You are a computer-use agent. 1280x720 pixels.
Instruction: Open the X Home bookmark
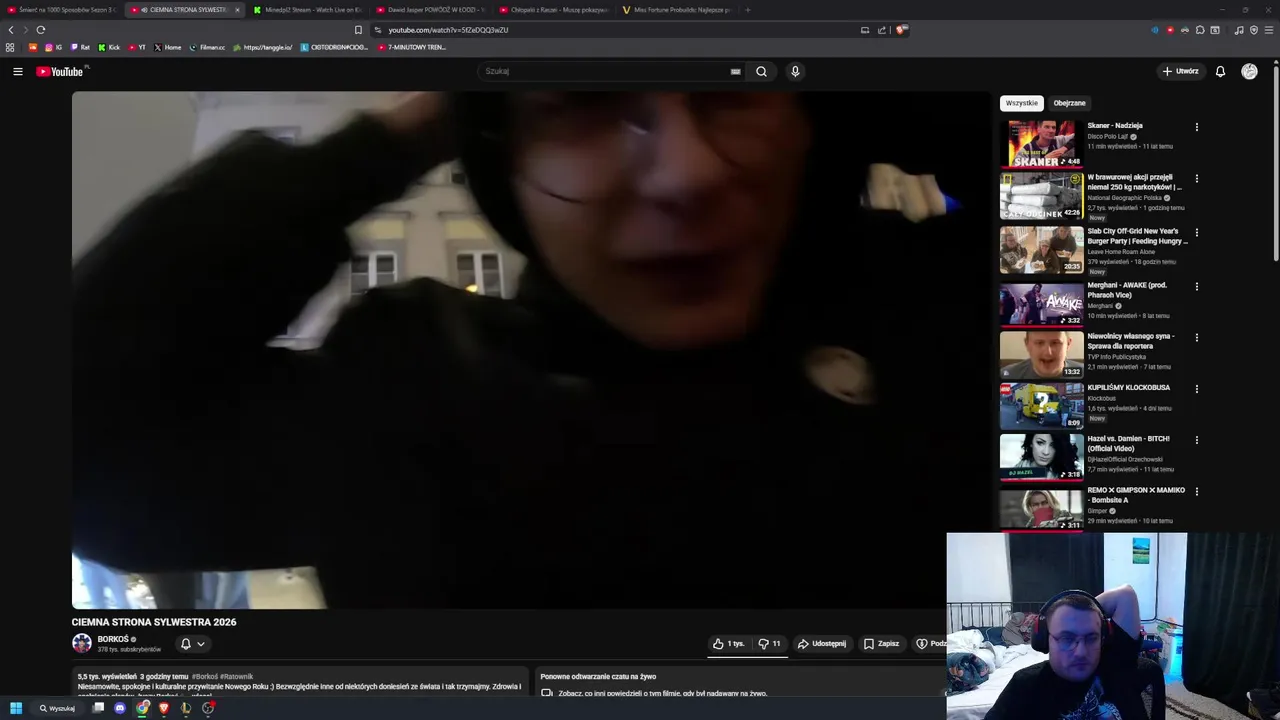[168, 47]
